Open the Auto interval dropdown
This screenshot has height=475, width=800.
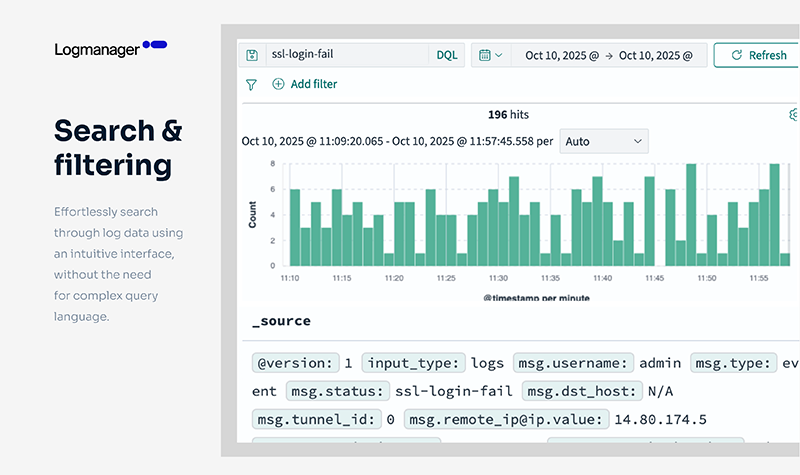pyautogui.click(x=604, y=141)
